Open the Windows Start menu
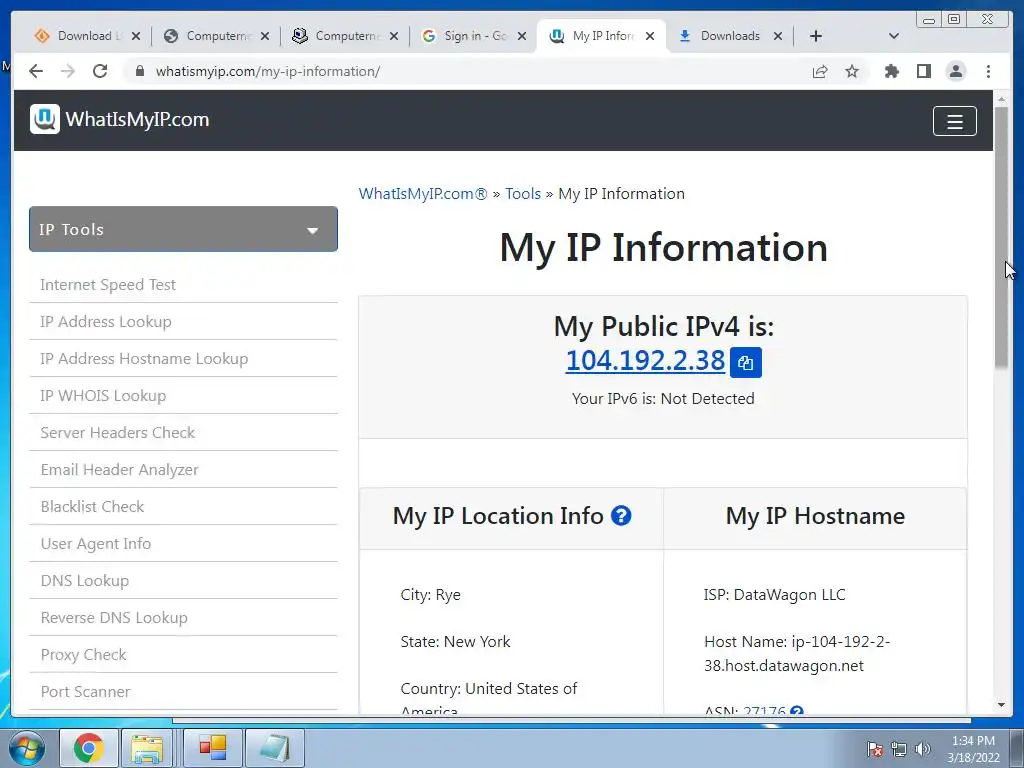 [x=27, y=748]
